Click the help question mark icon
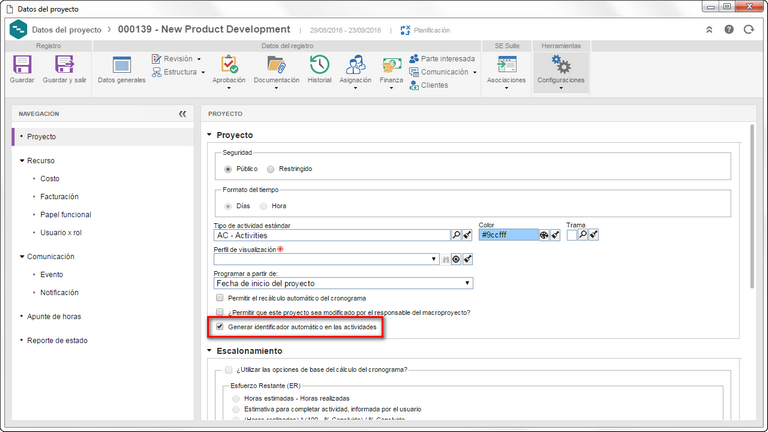The image size is (768, 432). coord(729,29)
